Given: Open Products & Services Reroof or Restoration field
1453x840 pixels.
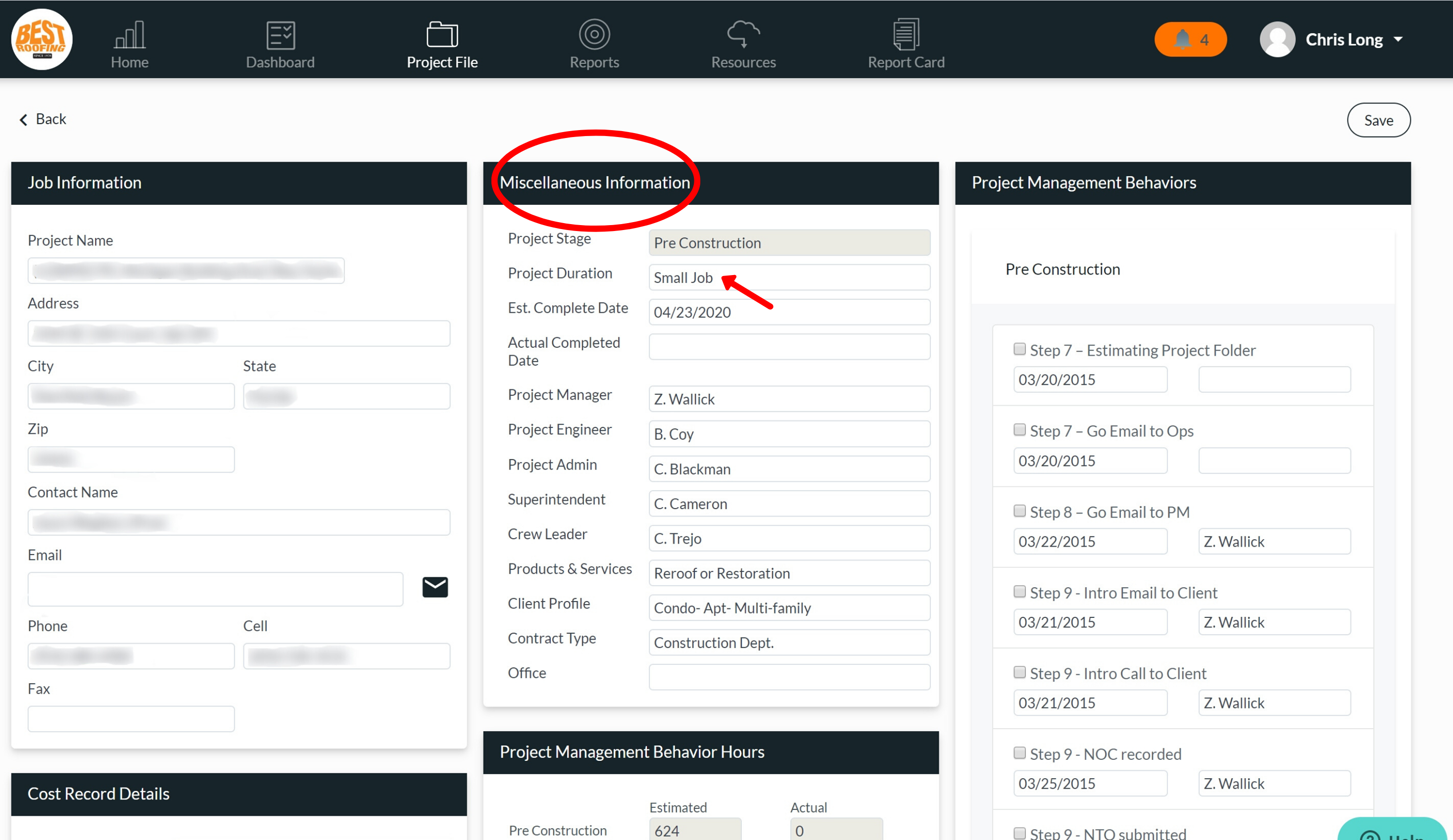Looking at the screenshot, I should pos(789,573).
